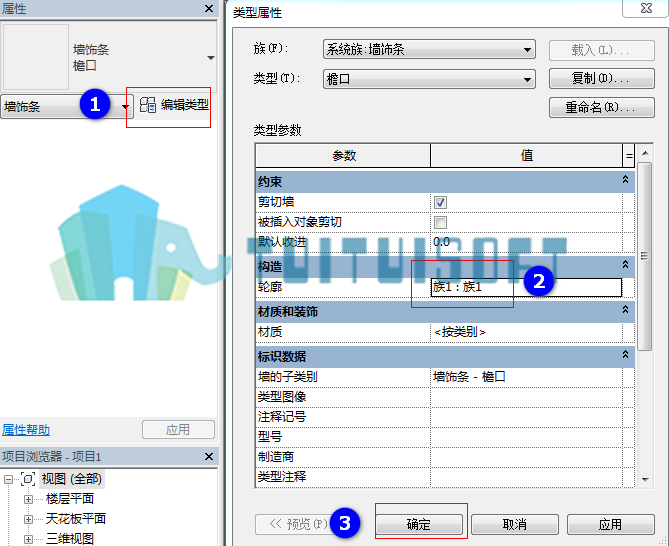Click the 取消 cancel button
Screen dimensions: 669x546
[515, 524]
